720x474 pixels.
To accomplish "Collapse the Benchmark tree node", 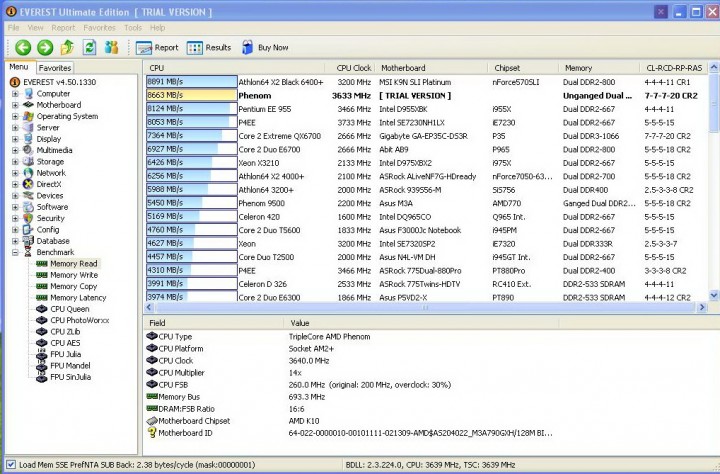I will pos(15,252).
